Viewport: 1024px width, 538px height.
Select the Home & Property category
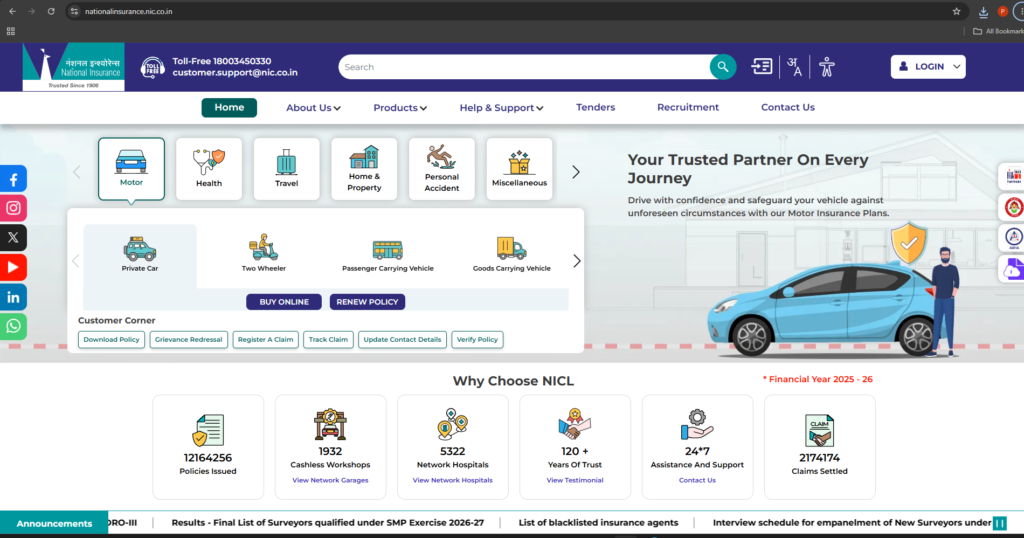coord(364,168)
